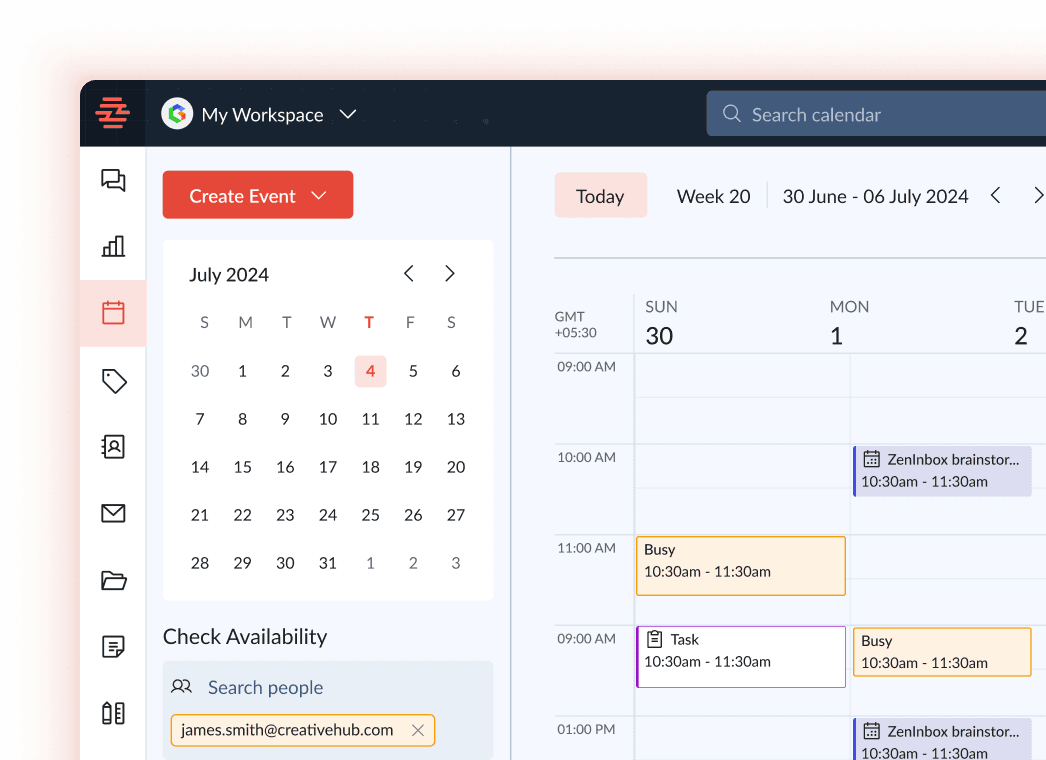
Task: Click the search magnifier icon
Action: pyautogui.click(x=732, y=113)
